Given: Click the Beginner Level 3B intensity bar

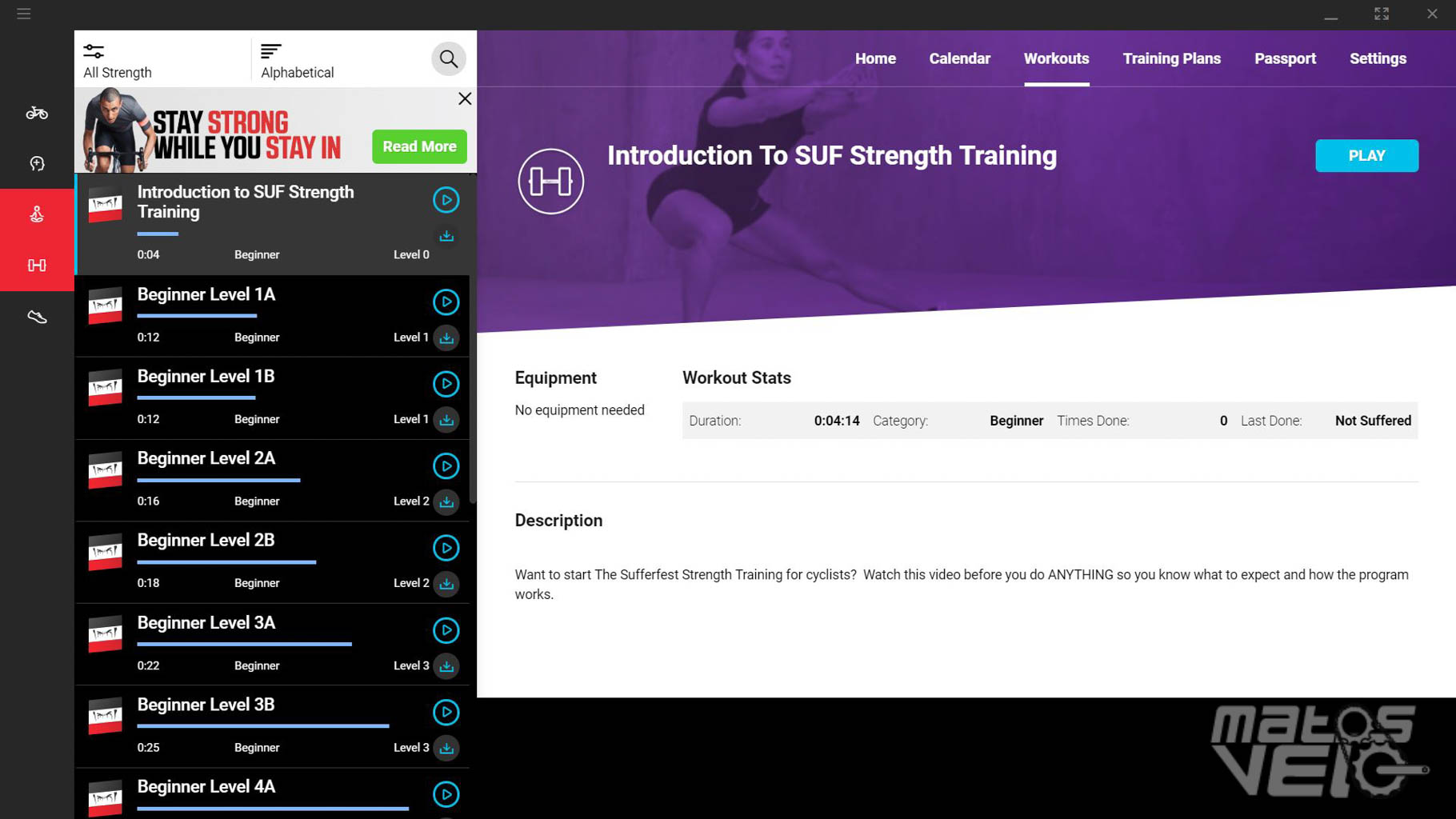Looking at the screenshot, I should pos(263,726).
